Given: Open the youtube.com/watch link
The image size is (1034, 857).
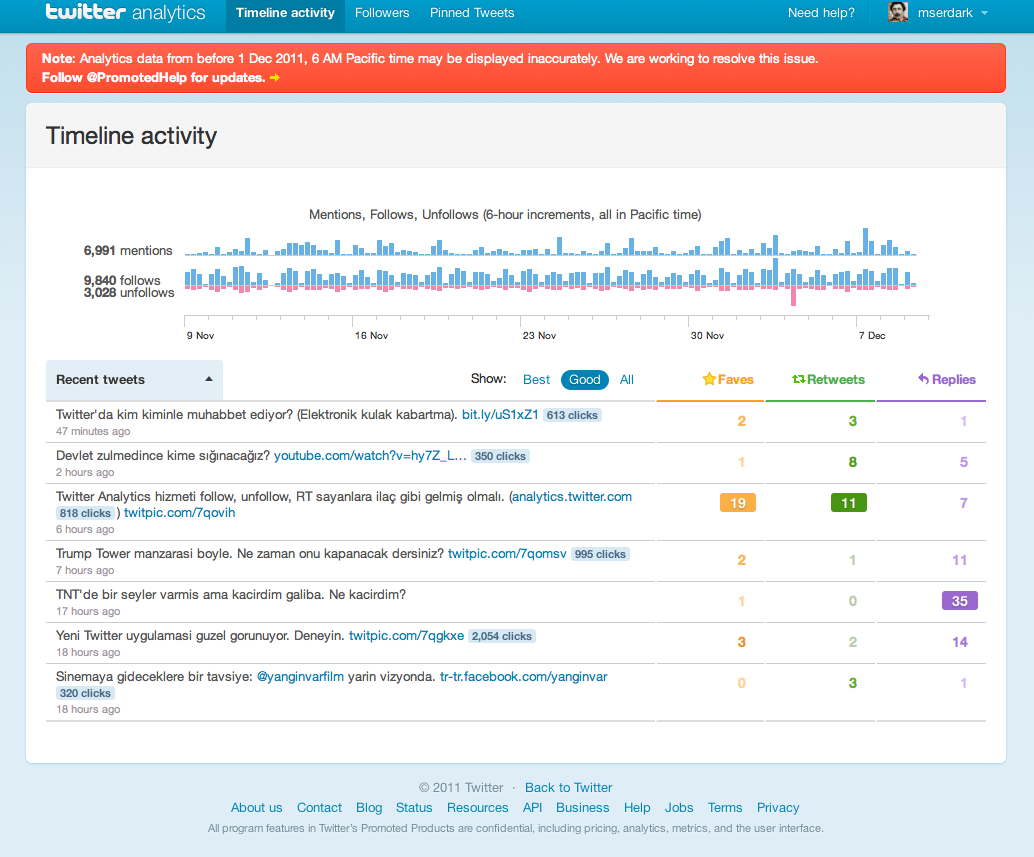Looking at the screenshot, I should click(x=370, y=456).
